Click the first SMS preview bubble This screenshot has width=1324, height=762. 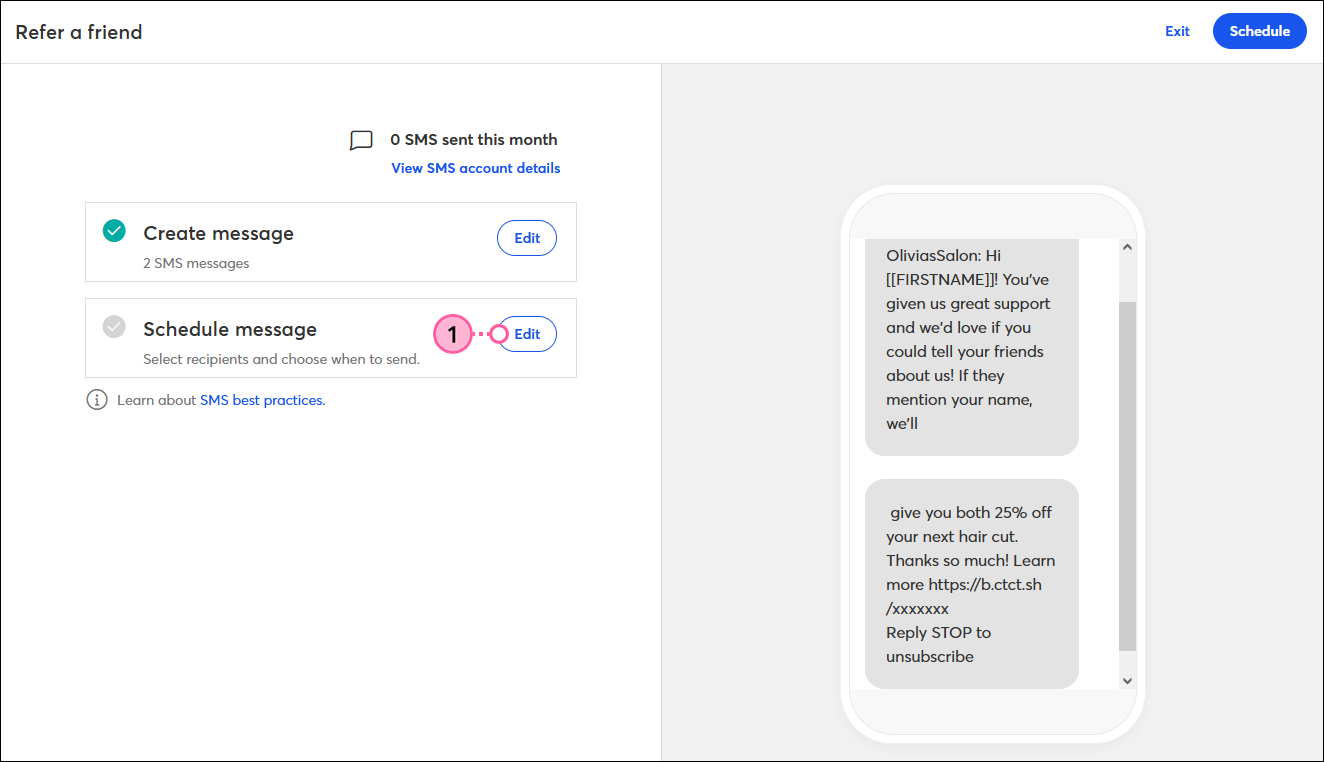tap(971, 340)
